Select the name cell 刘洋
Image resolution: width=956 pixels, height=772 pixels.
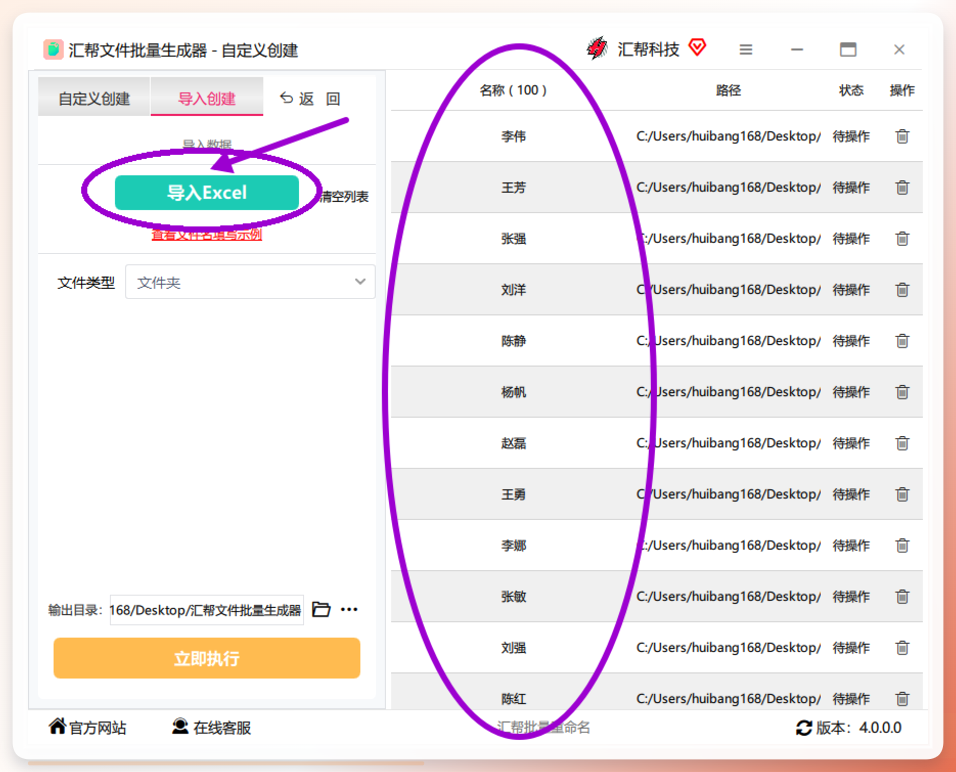click(513, 290)
